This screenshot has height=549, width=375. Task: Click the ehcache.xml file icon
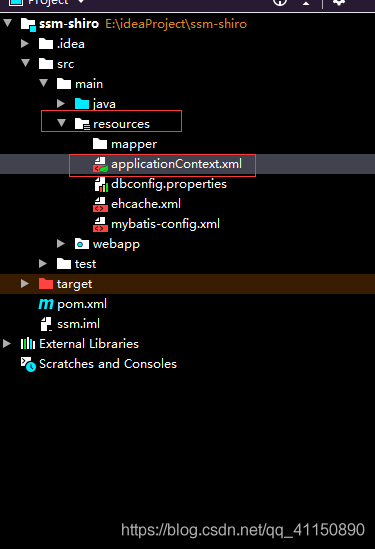[100, 204]
